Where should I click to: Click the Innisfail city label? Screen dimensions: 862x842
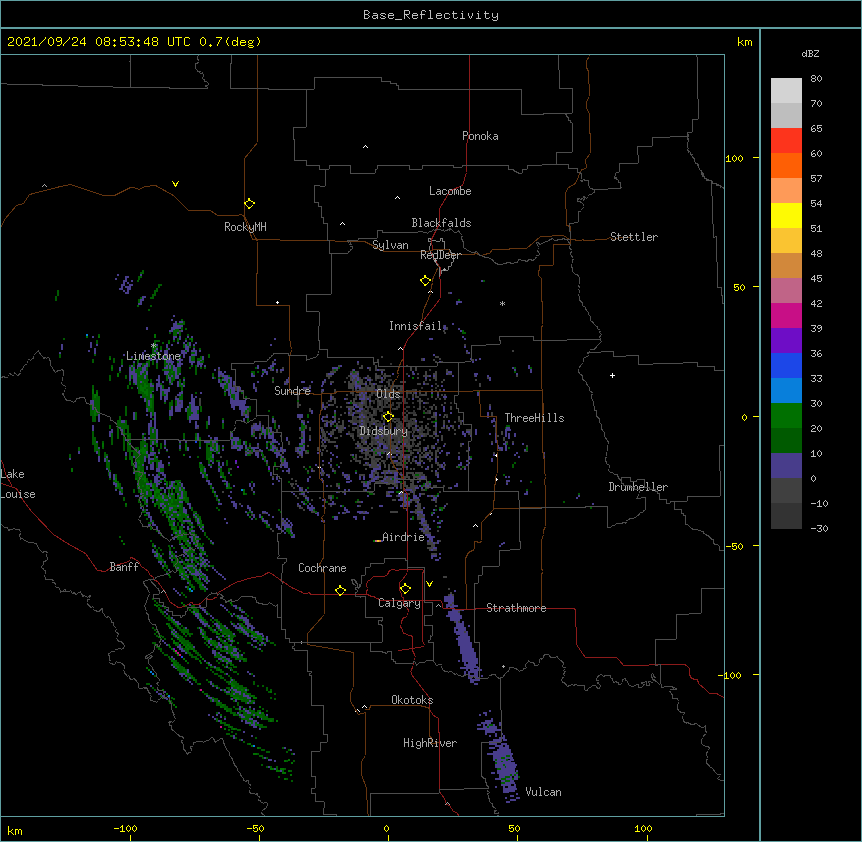pos(416,326)
